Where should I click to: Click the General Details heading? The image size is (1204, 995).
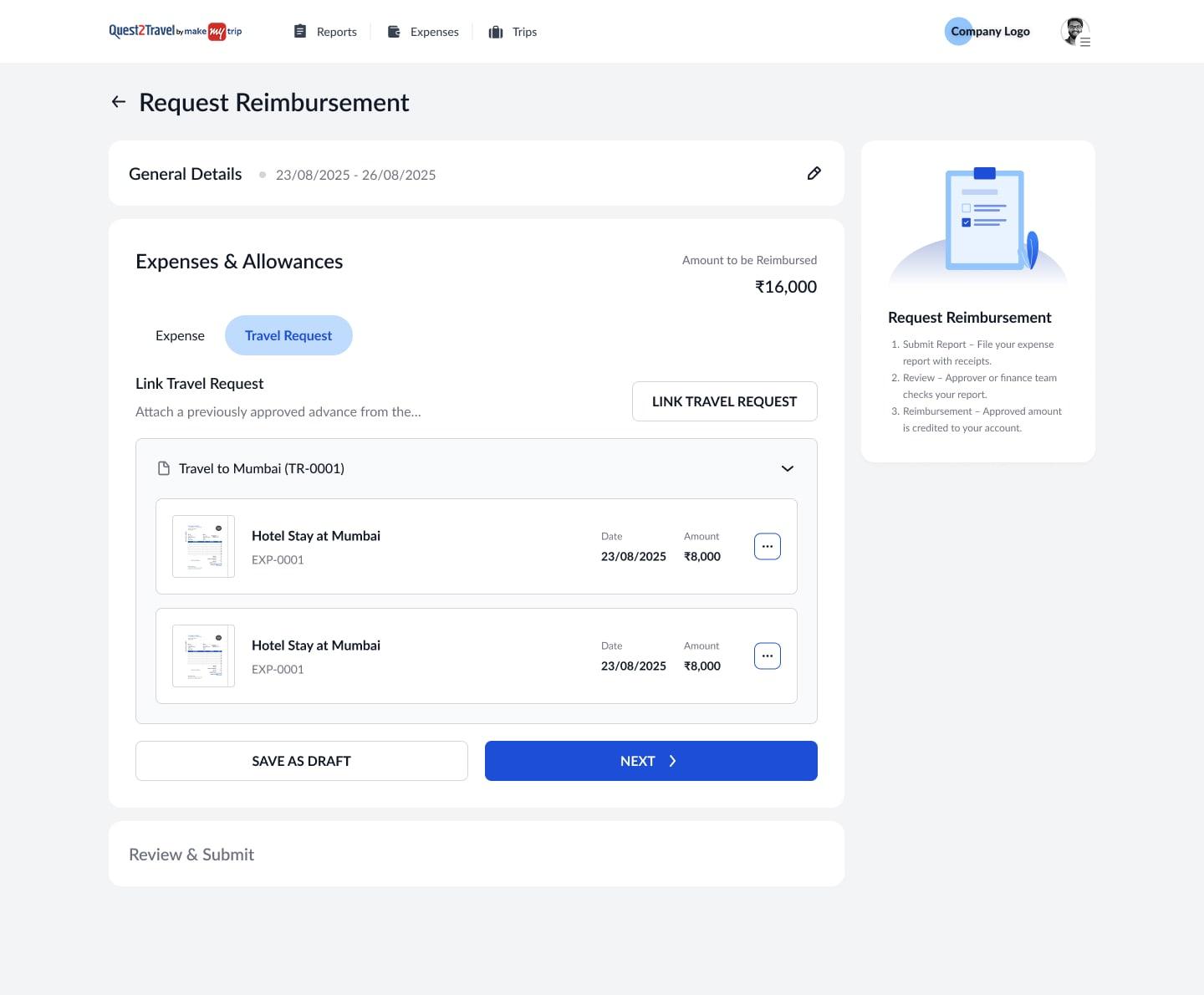click(x=186, y=174)
